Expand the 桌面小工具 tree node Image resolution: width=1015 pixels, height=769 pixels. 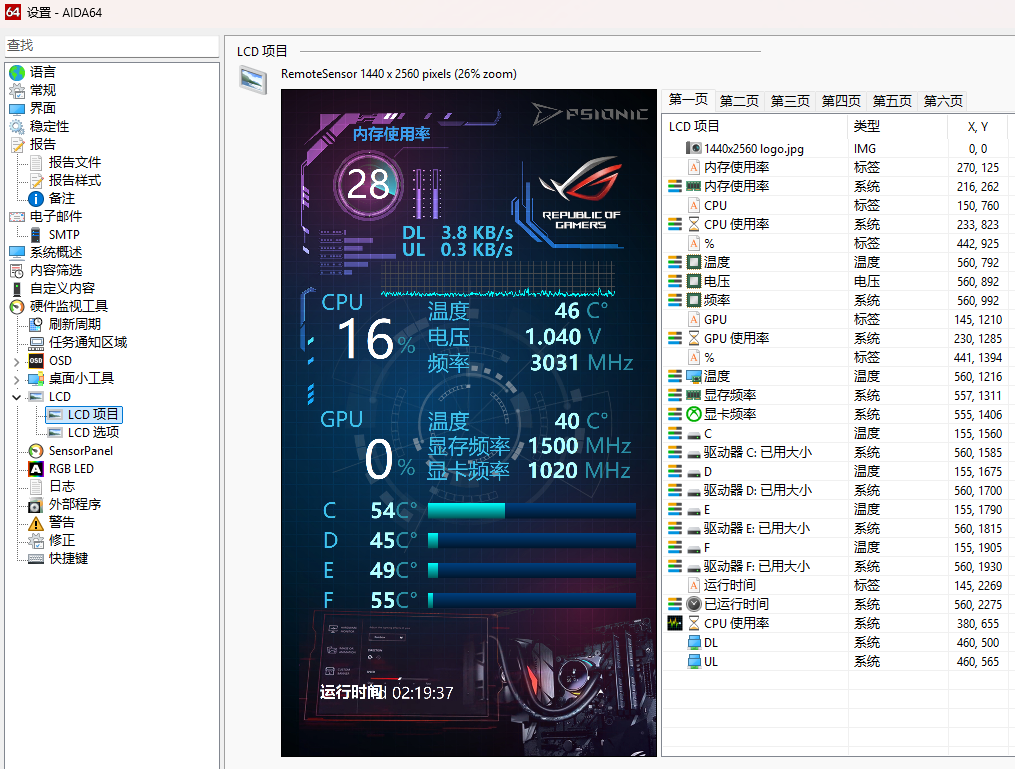pyautogui.click(x=16, y=379)
